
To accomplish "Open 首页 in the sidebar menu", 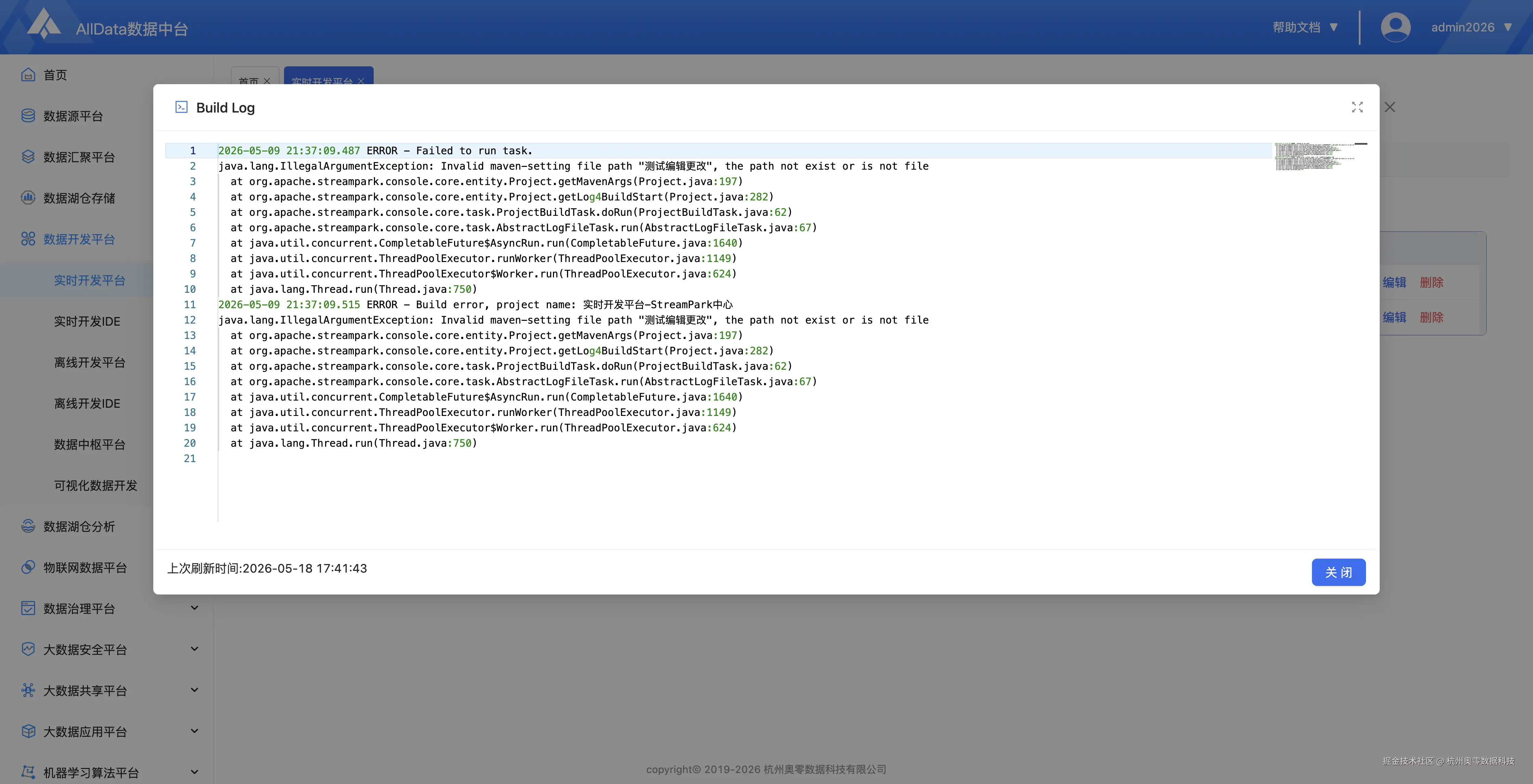I will coord(55,75).
